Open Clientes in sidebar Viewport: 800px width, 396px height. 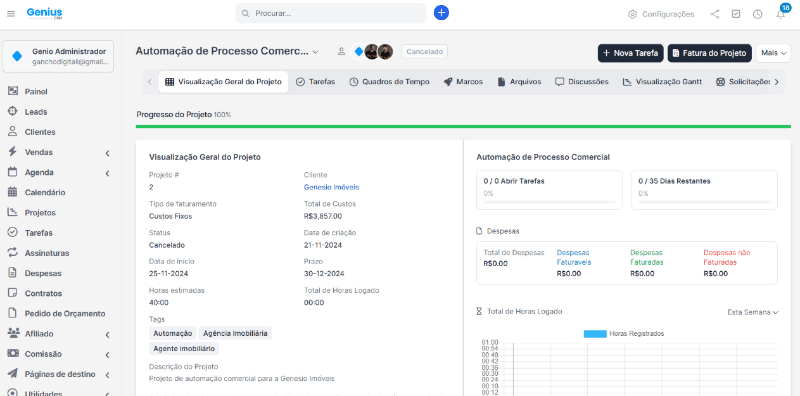click(x=40, y=132)
